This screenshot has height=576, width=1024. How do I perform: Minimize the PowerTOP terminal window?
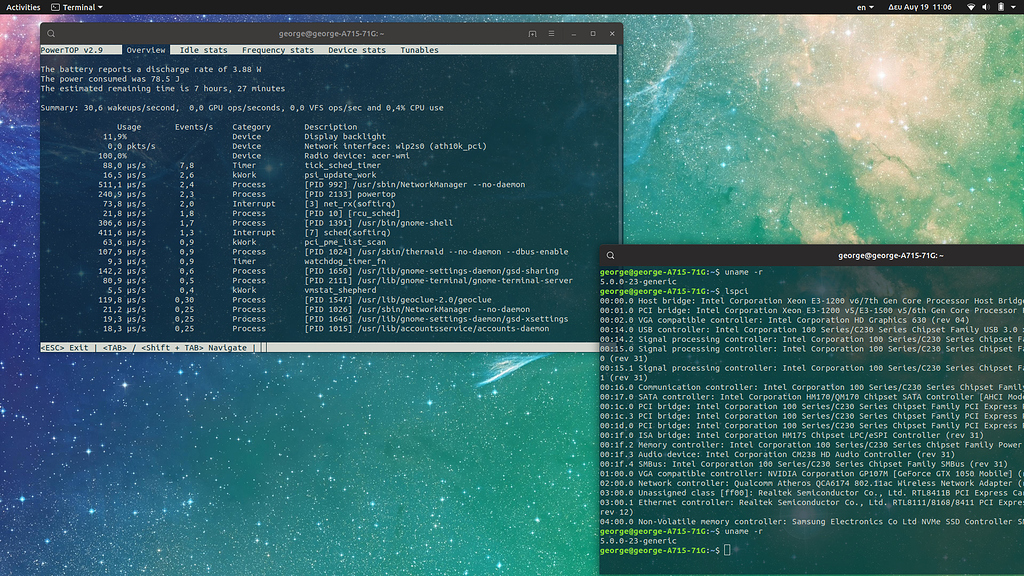point(573,34)
